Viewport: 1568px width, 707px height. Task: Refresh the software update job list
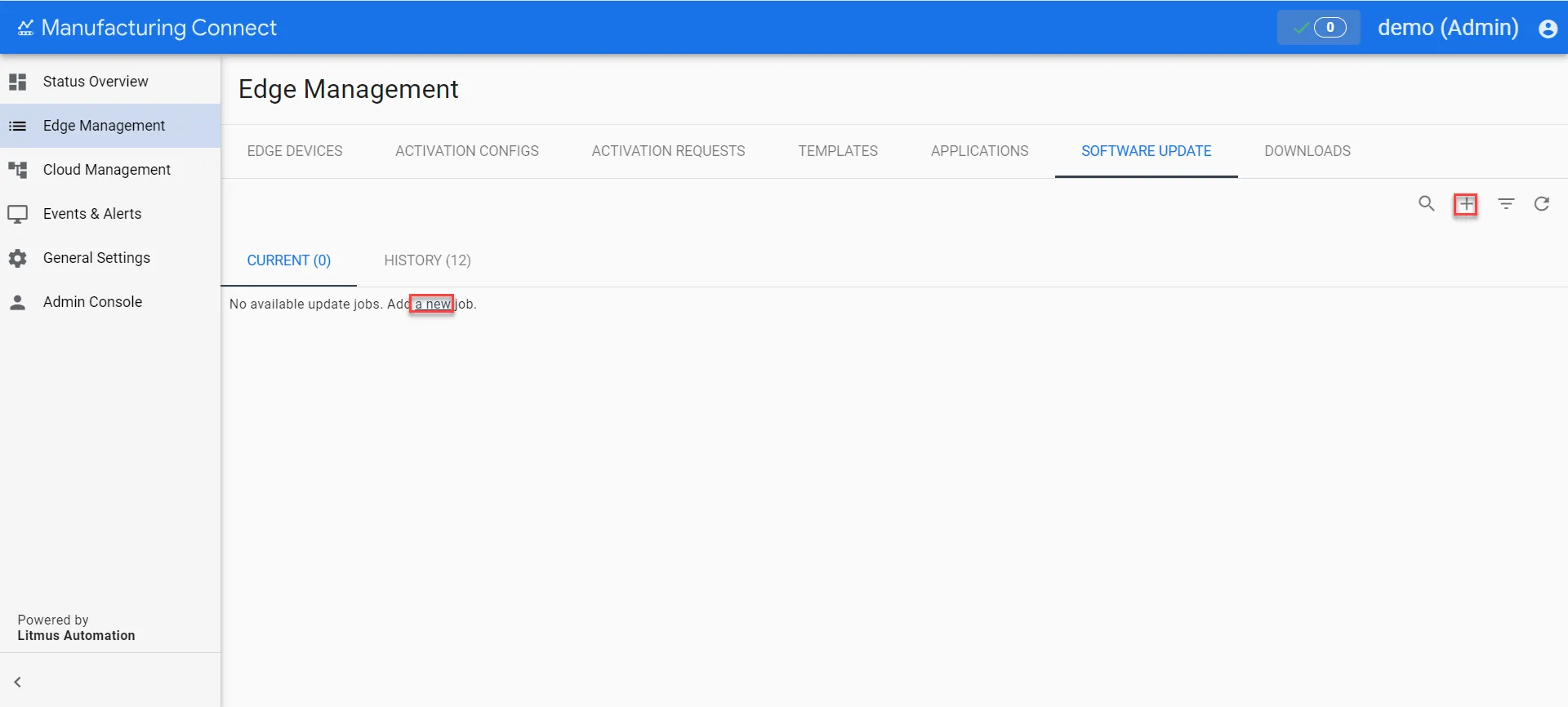pos(1542,203)
